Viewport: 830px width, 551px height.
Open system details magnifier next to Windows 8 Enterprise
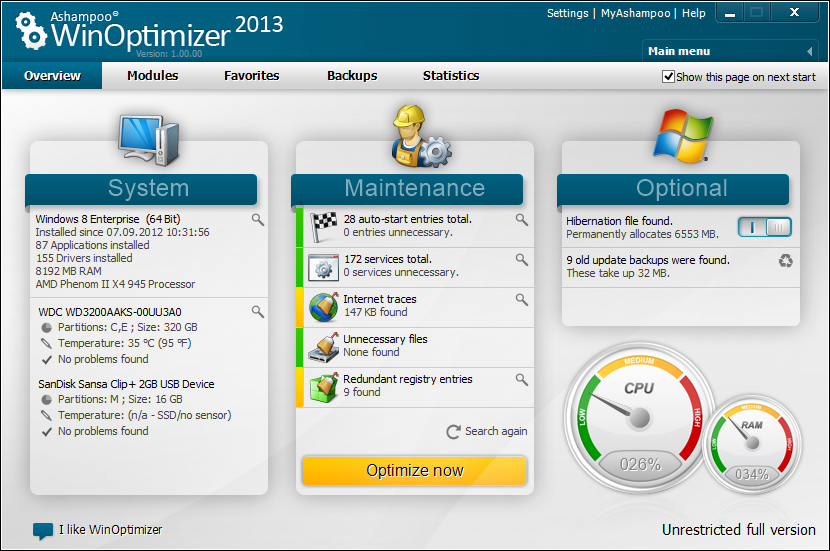[x=258, y=220]
